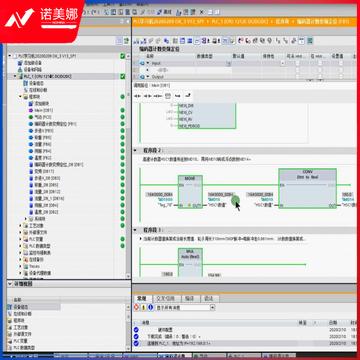360x360 pixels.
Task: Switch to the 编译 compile tab
Action: [x=189, y=299]
